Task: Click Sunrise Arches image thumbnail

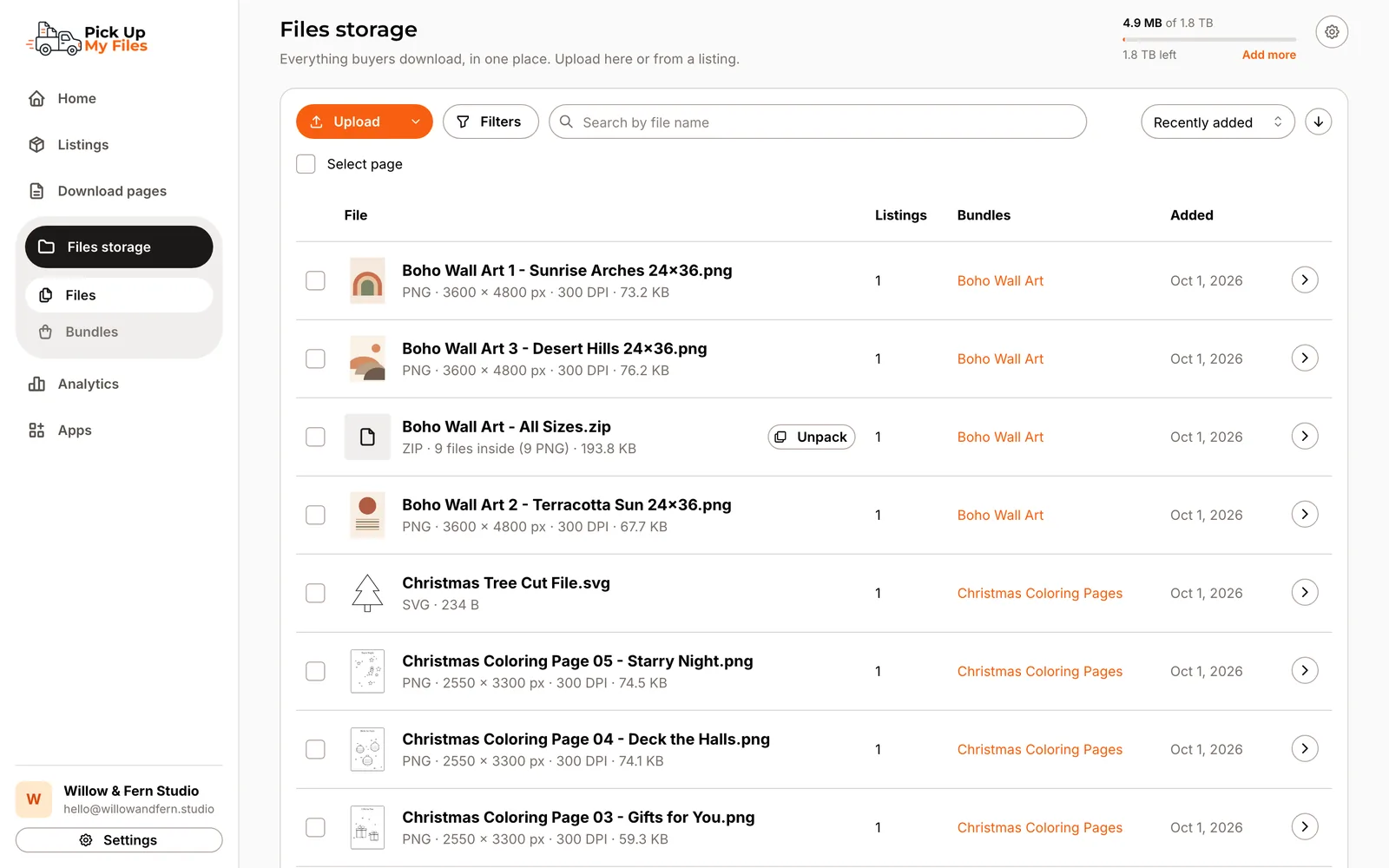Action: 367,280
